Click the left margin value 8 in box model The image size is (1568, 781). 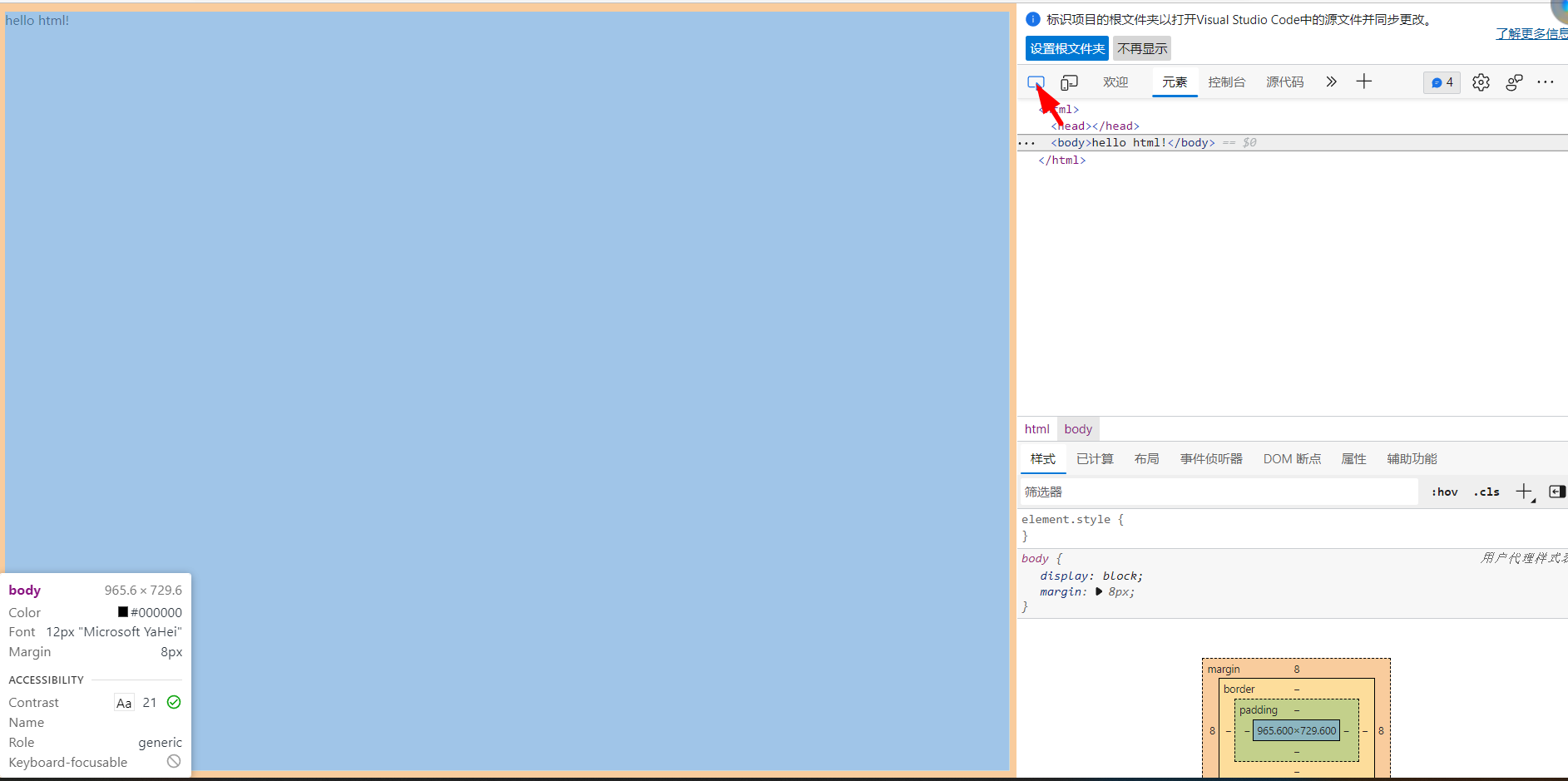coord(1212,731)
